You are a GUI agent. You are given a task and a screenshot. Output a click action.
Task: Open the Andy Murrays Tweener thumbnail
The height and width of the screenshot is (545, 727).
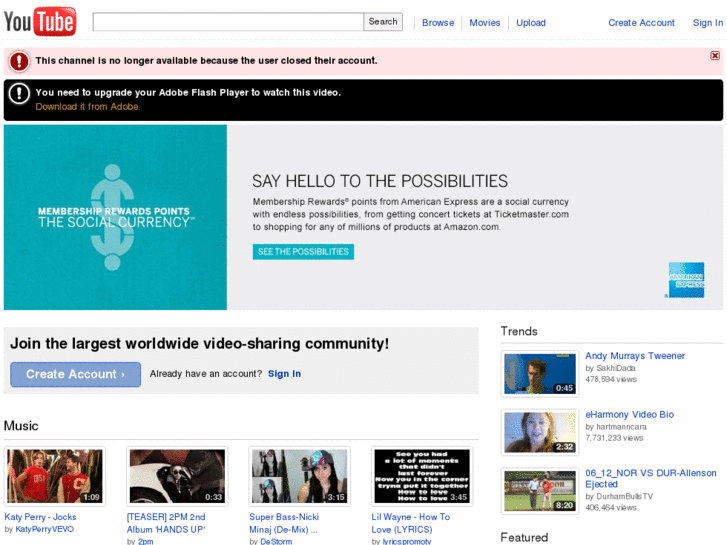(540, 374)
